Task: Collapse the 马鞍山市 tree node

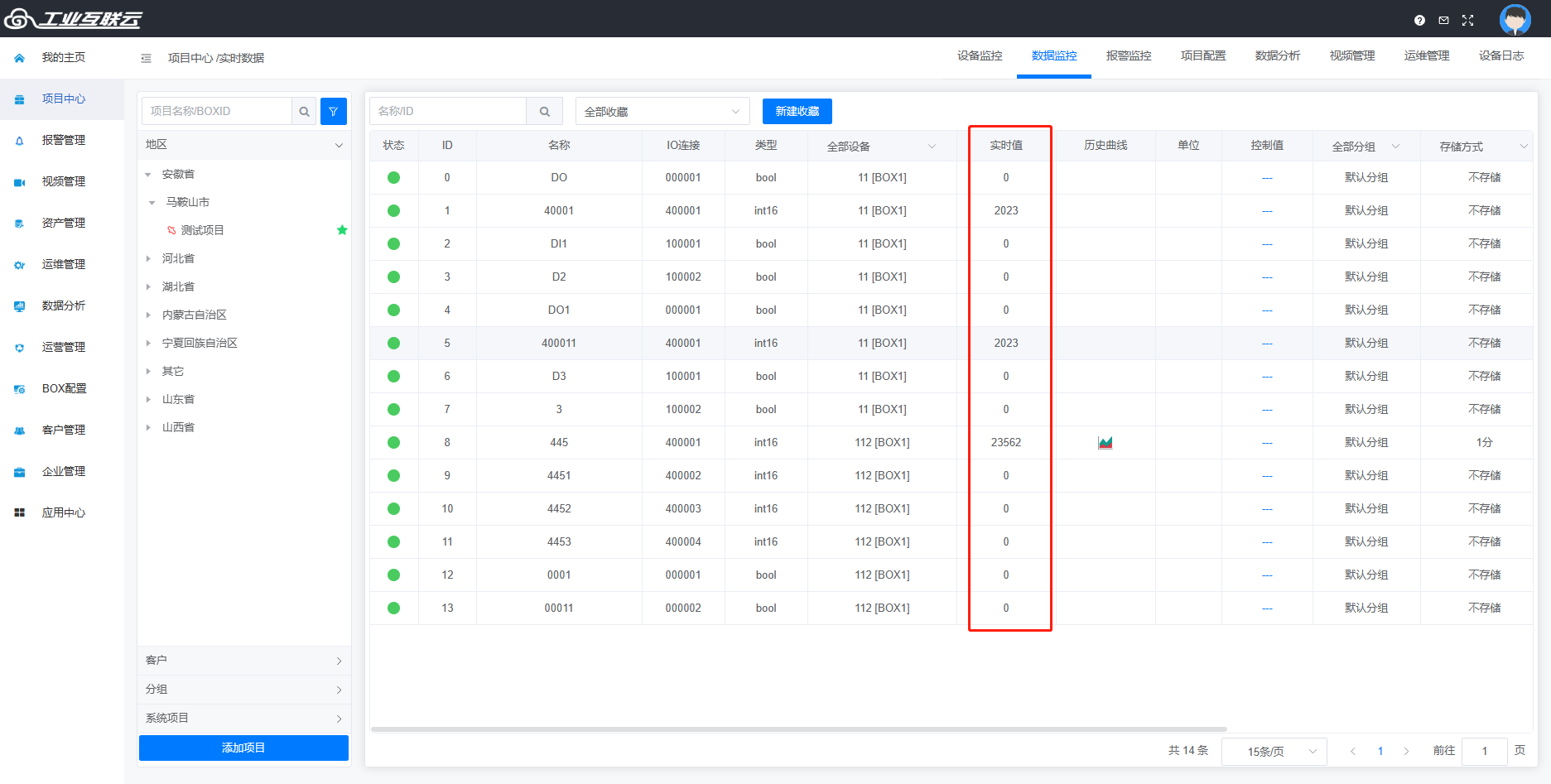Action: tap(152, 203)
